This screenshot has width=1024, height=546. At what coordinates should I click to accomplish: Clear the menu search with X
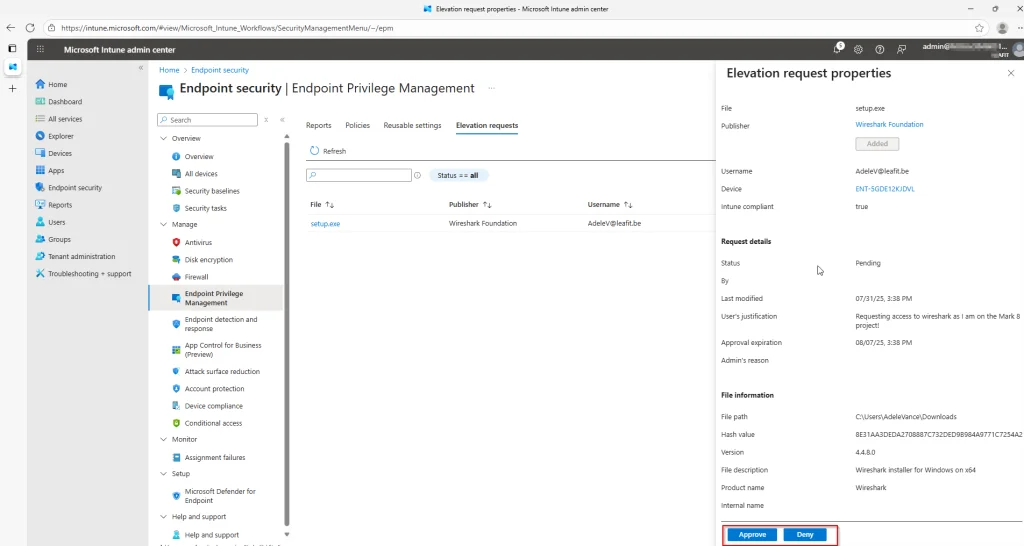pyautogui.click(x=266, y=120)
